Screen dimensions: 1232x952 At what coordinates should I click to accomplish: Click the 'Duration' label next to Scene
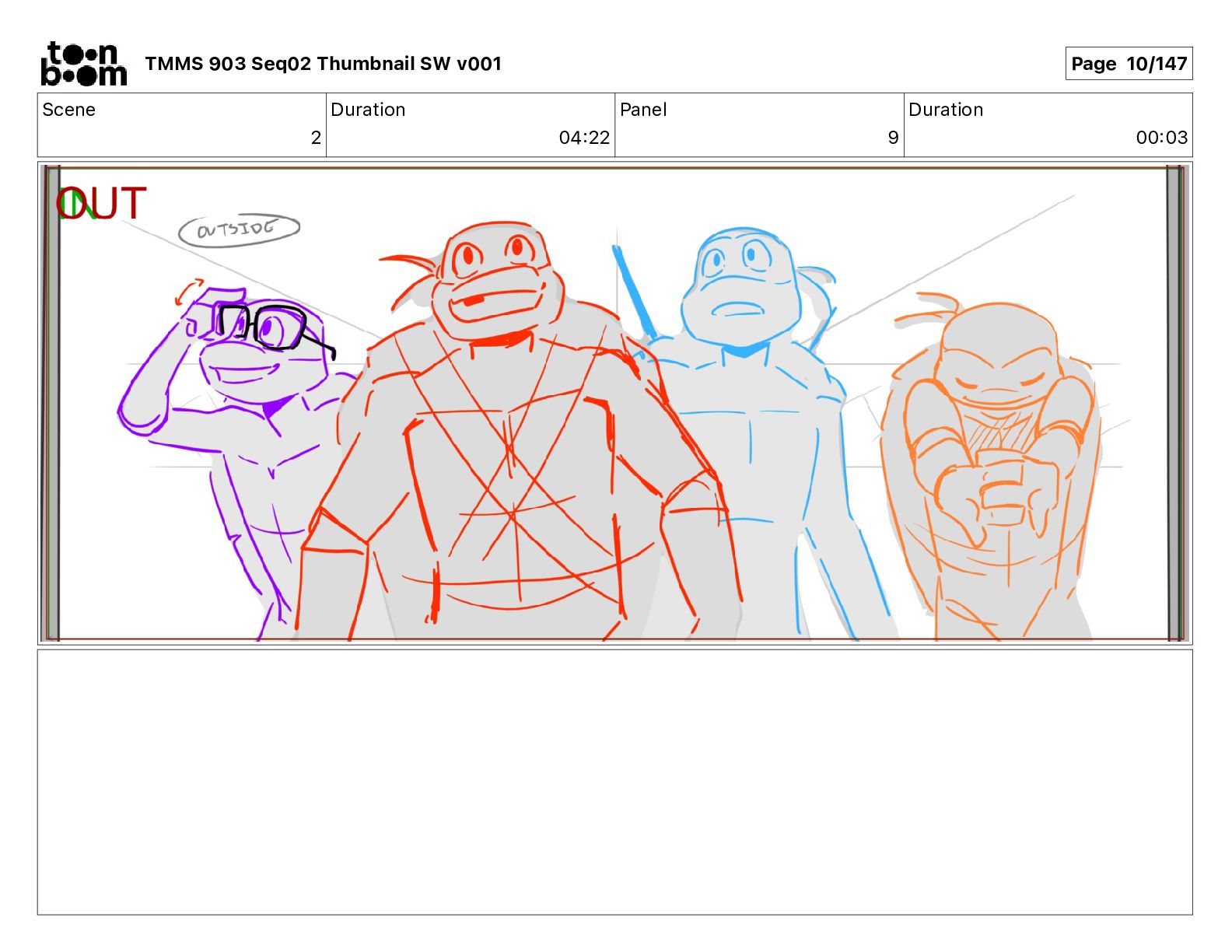[368, 110]
